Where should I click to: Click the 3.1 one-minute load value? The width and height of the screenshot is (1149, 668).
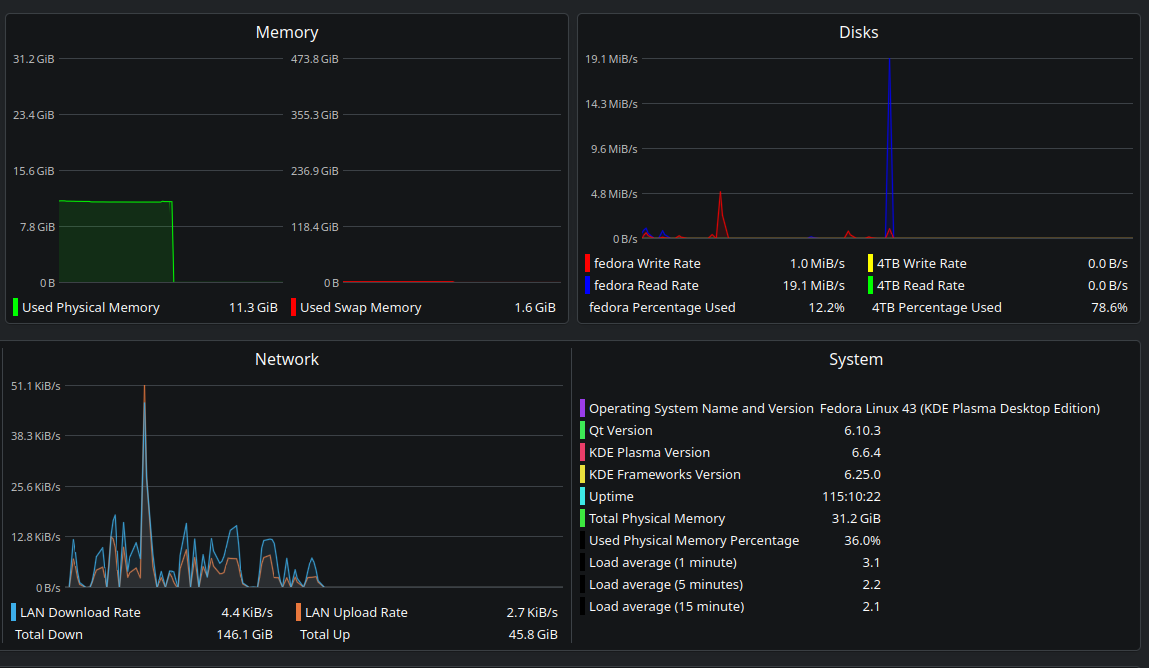[871, 563]
